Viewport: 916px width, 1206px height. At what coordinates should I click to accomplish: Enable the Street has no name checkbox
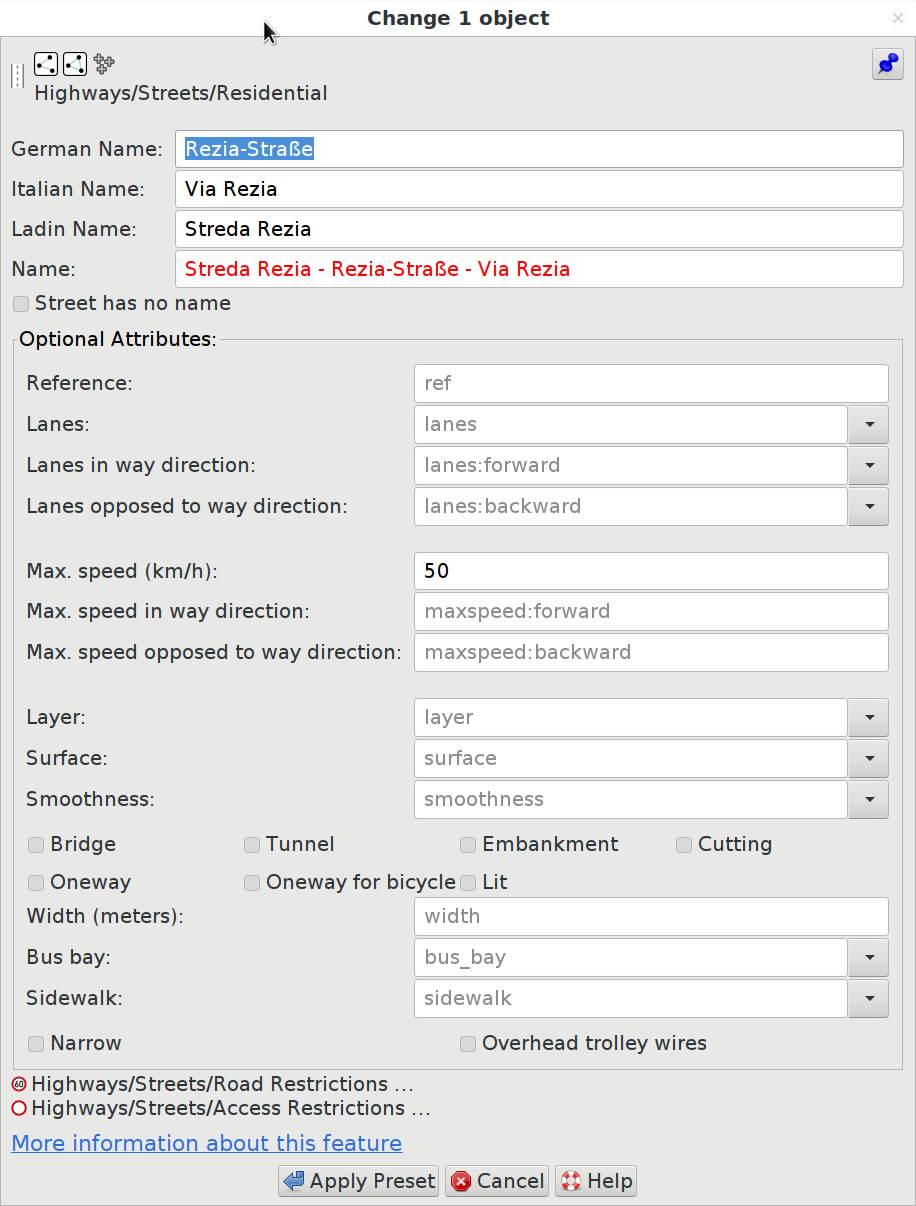pos(21,304)
